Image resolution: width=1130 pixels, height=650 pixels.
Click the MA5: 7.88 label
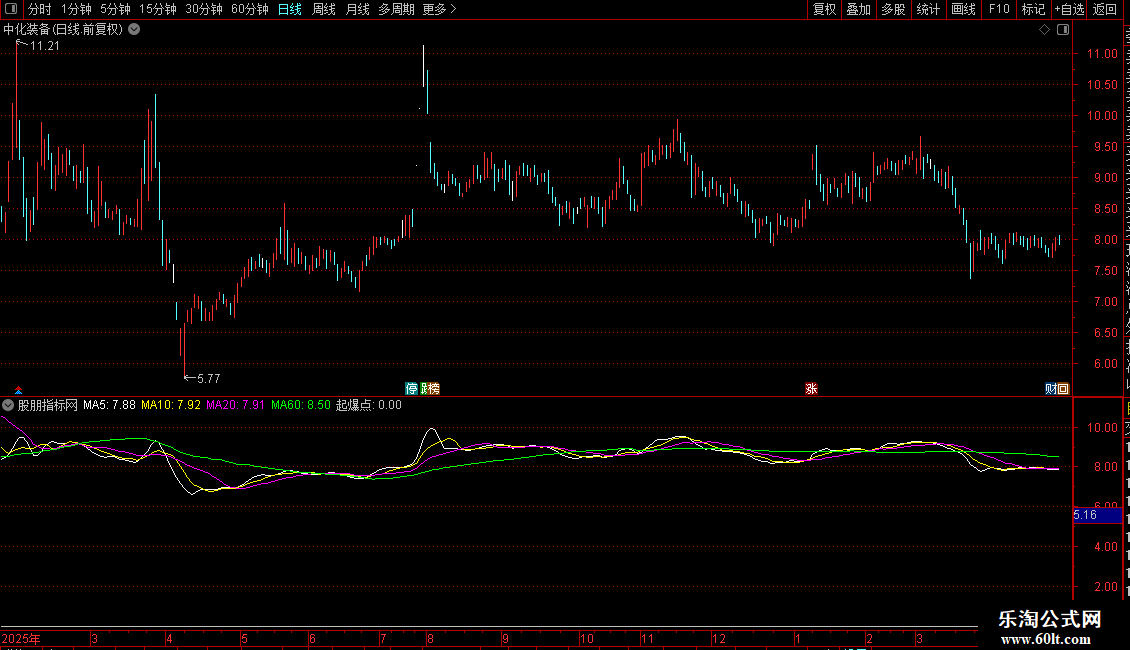tap(109, 405)
